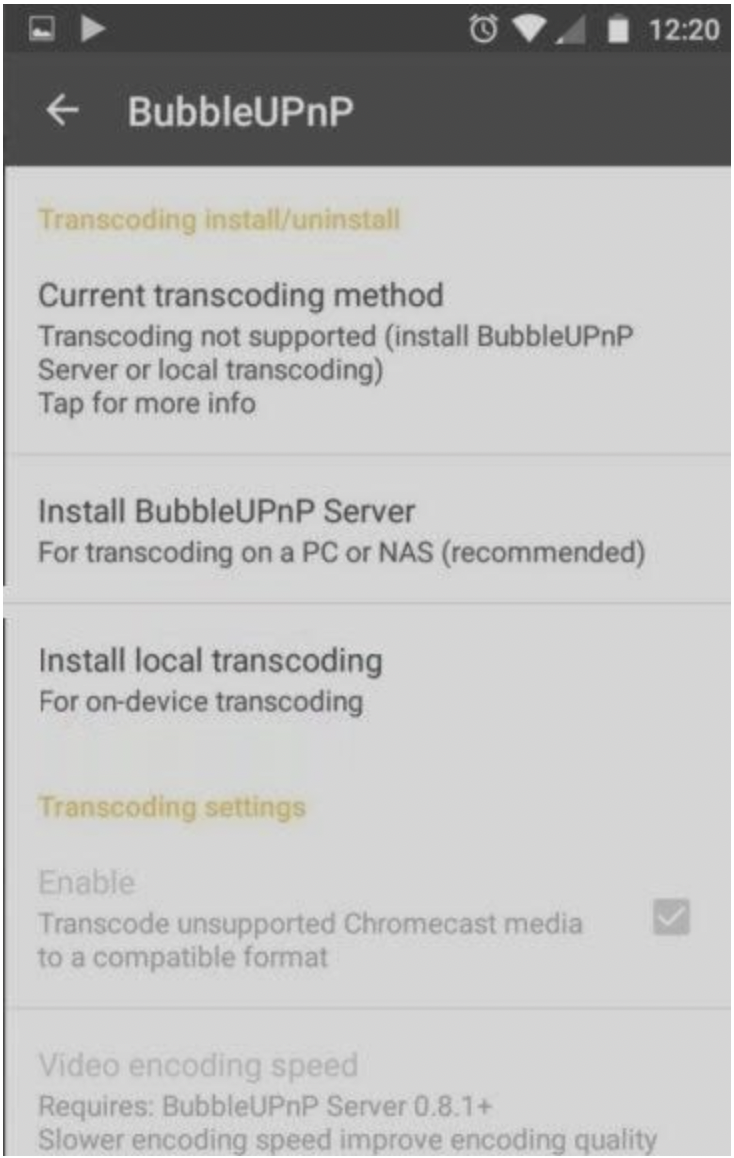The image size is (734, 1158).
Task: Tap 'Tap for more info' text
Action: pyautogui.click(x=147, y=403)
